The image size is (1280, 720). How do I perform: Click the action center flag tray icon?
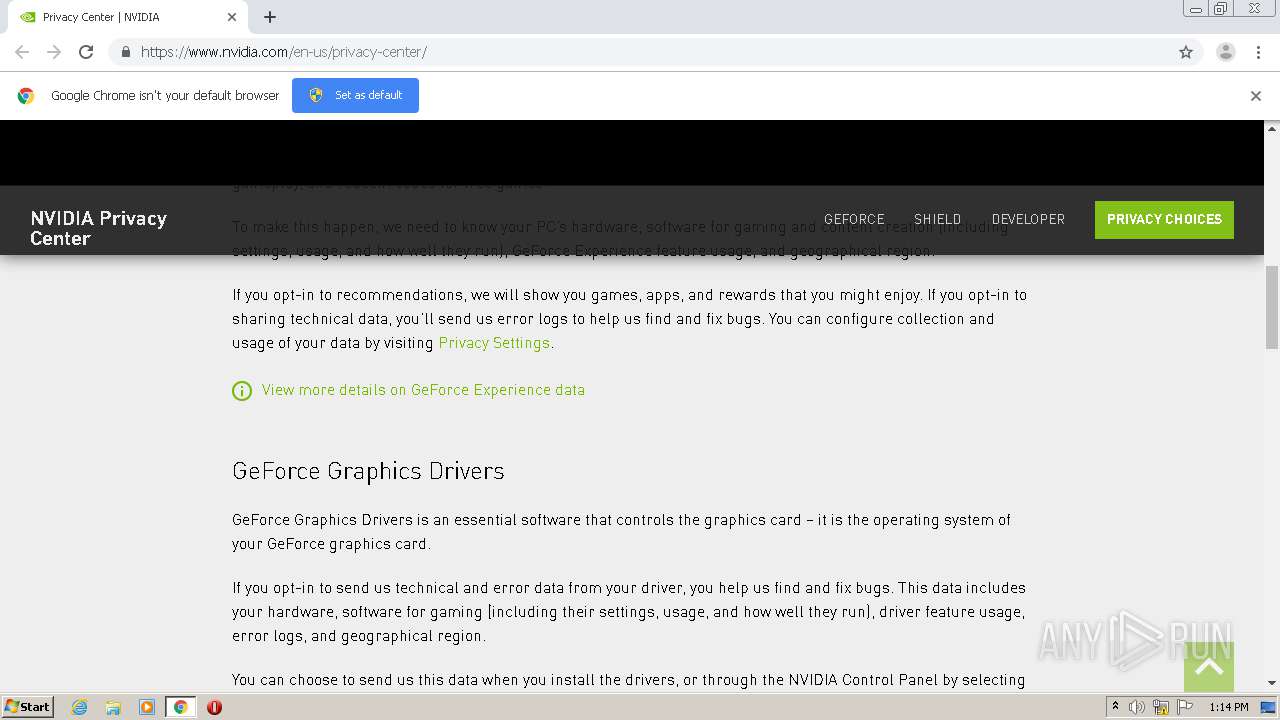click(1185, 707)
